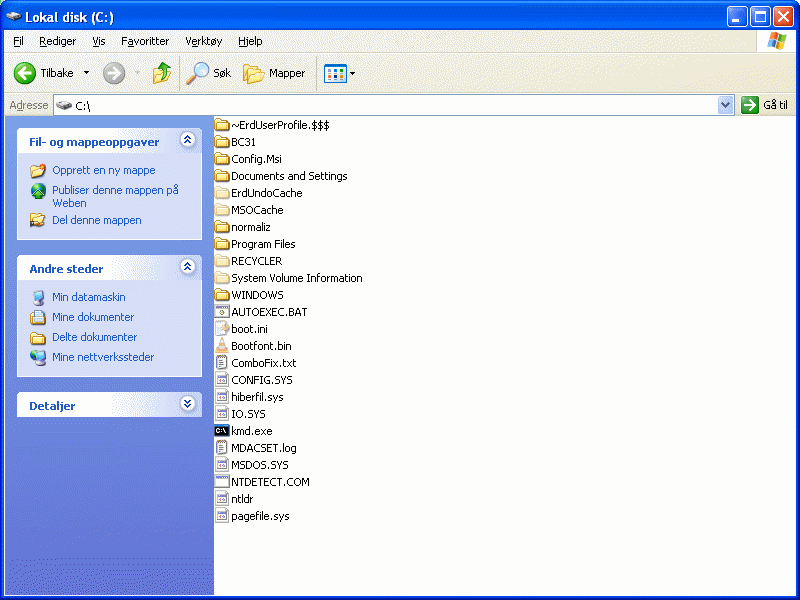Viewport: 800px width, 600px height.
Task: Open the Hjelp menu
Action: point(250,41)
